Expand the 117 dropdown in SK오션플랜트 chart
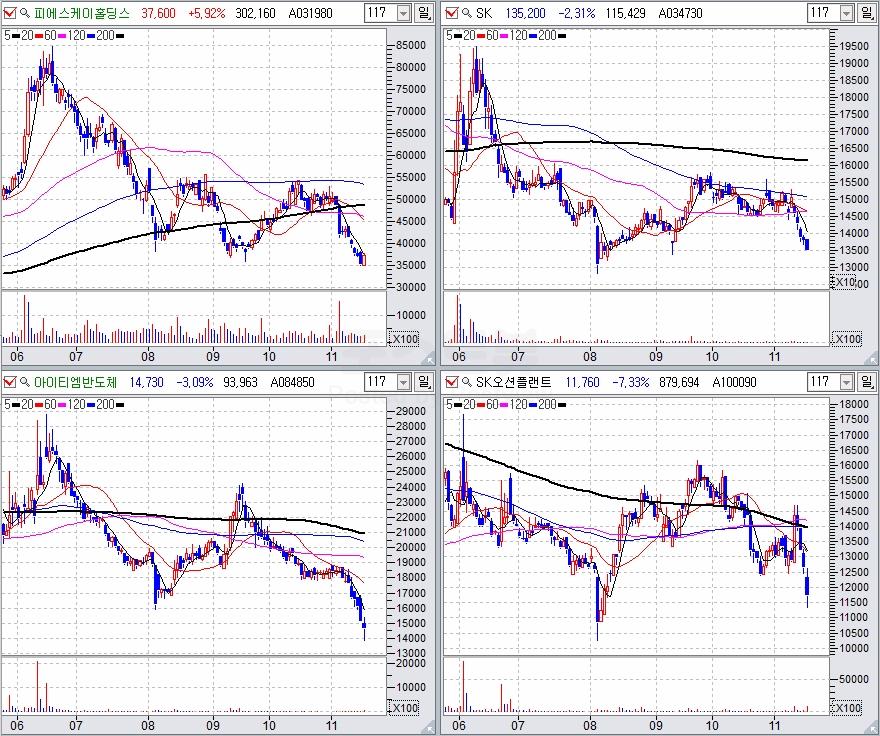 (x=845, y=381)
